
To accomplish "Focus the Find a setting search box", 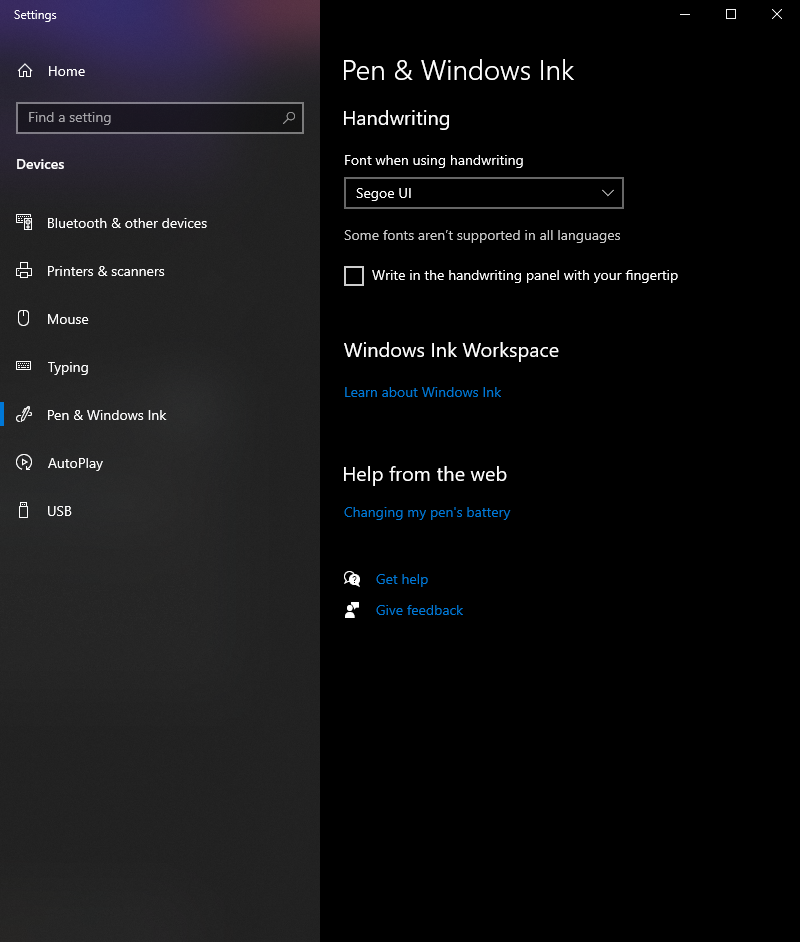I will [160, 118].
